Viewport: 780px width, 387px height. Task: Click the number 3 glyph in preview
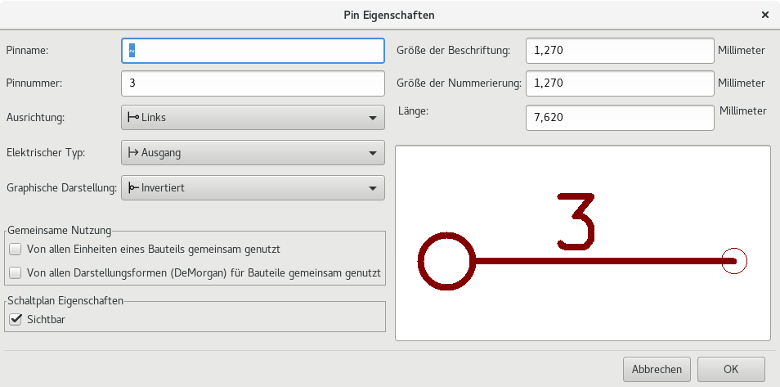click(577, 221)
